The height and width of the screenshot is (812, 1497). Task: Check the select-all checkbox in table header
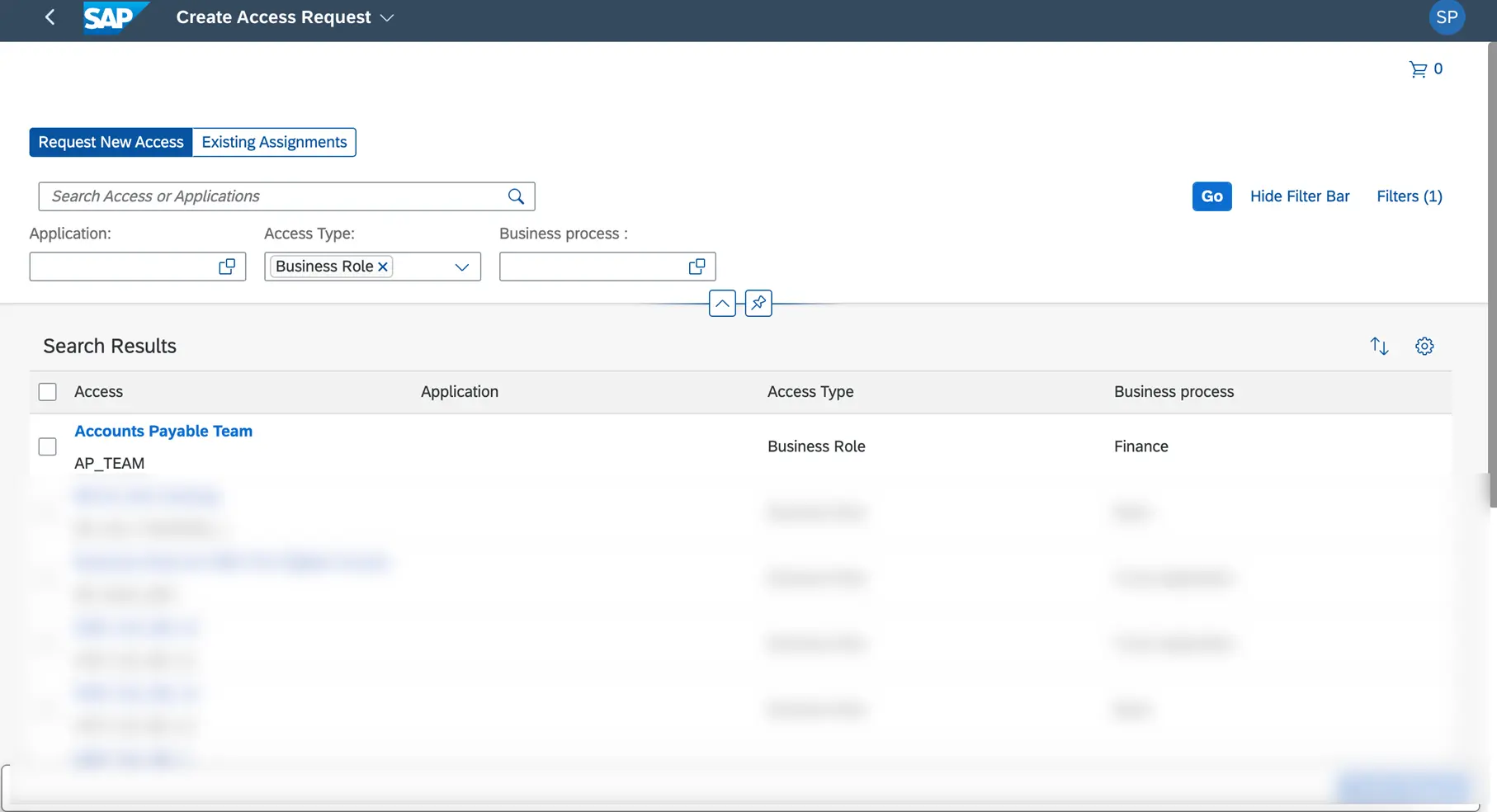(48, 392)
